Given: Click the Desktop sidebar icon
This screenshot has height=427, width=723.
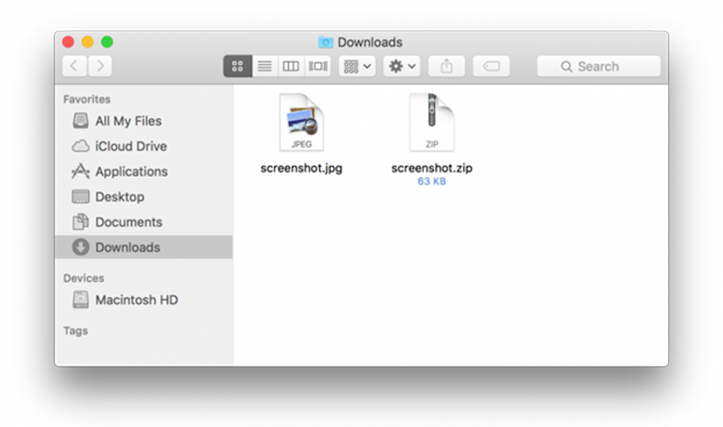Looking at the screenshot, I should (80, 196).
